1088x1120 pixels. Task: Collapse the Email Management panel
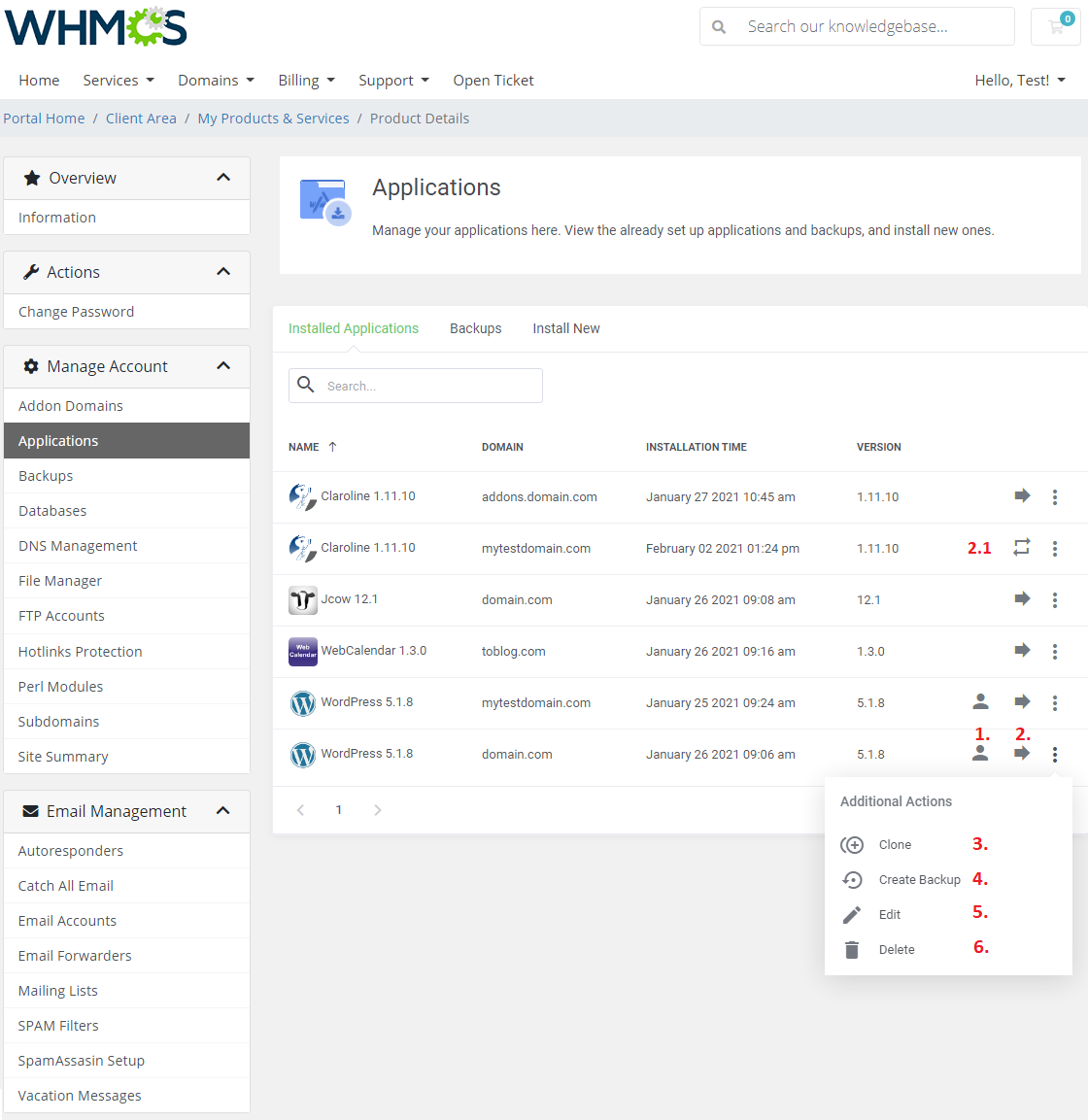[x=222, y=811]
